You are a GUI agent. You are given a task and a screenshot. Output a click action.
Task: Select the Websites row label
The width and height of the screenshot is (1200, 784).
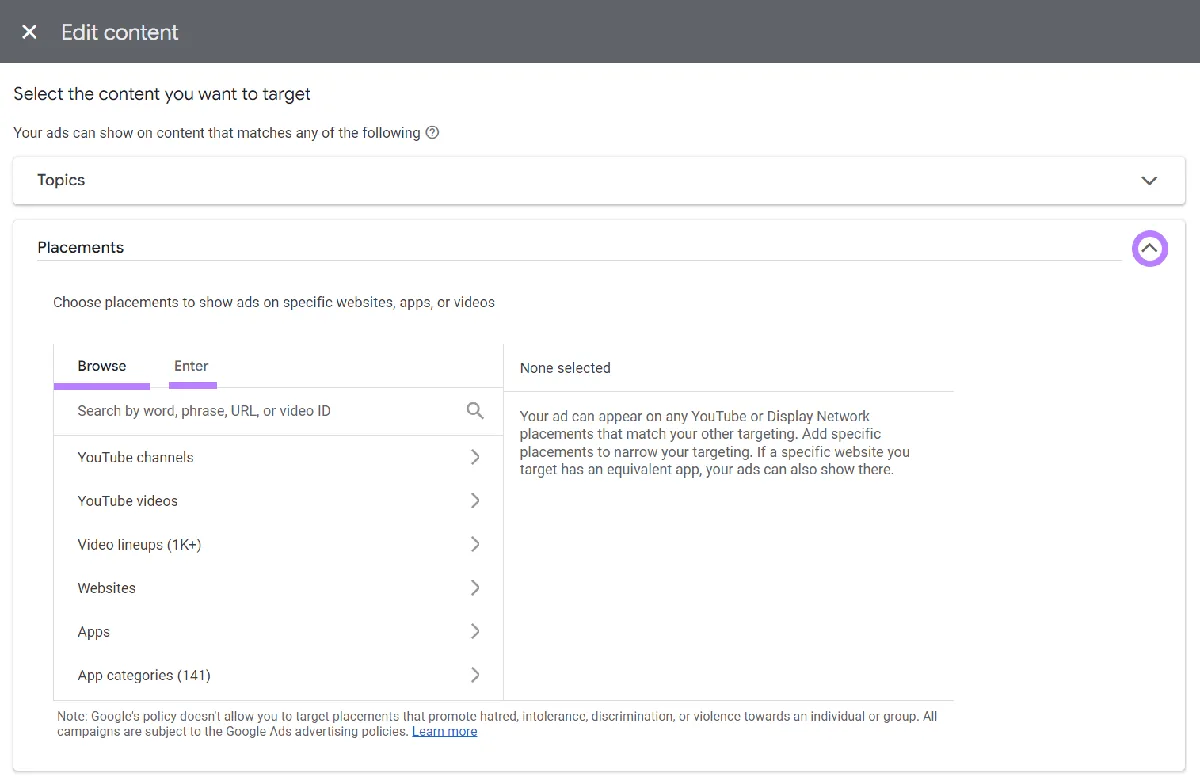[x=106, y=588]
